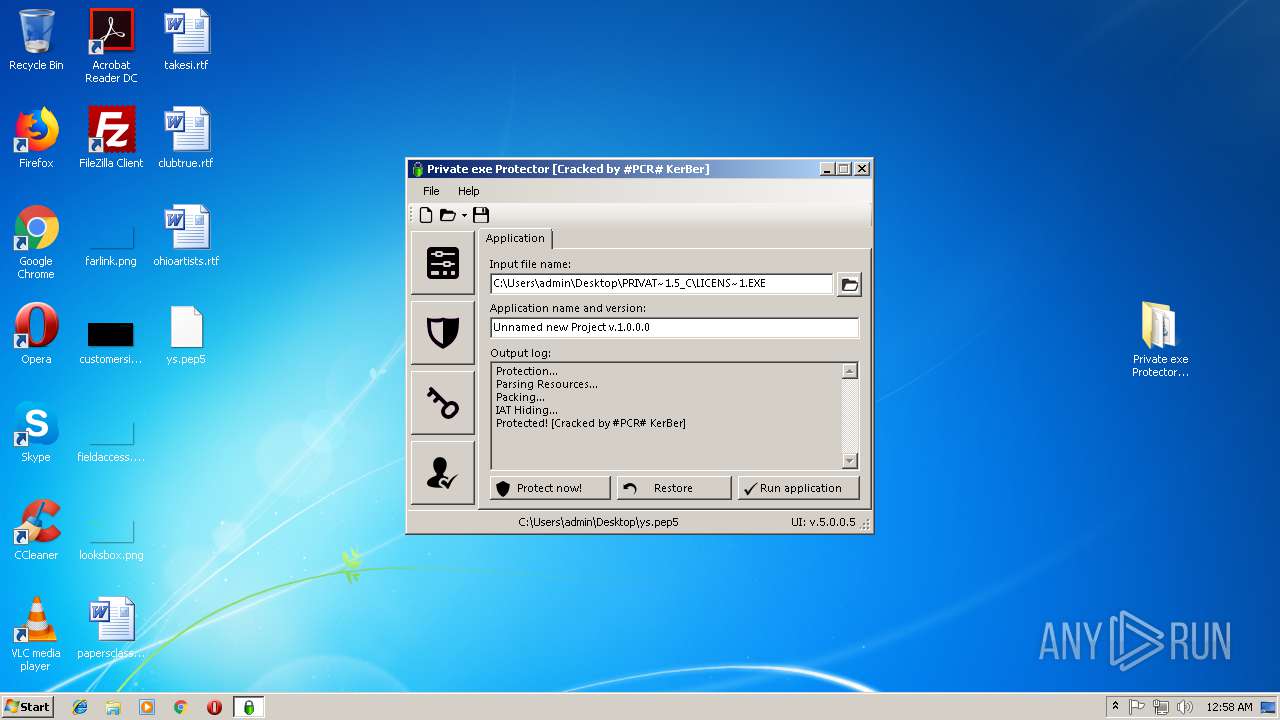Select the CCleaner desktop icon
The width and height of the screenshot is (1280, 720).
point(36,530)
